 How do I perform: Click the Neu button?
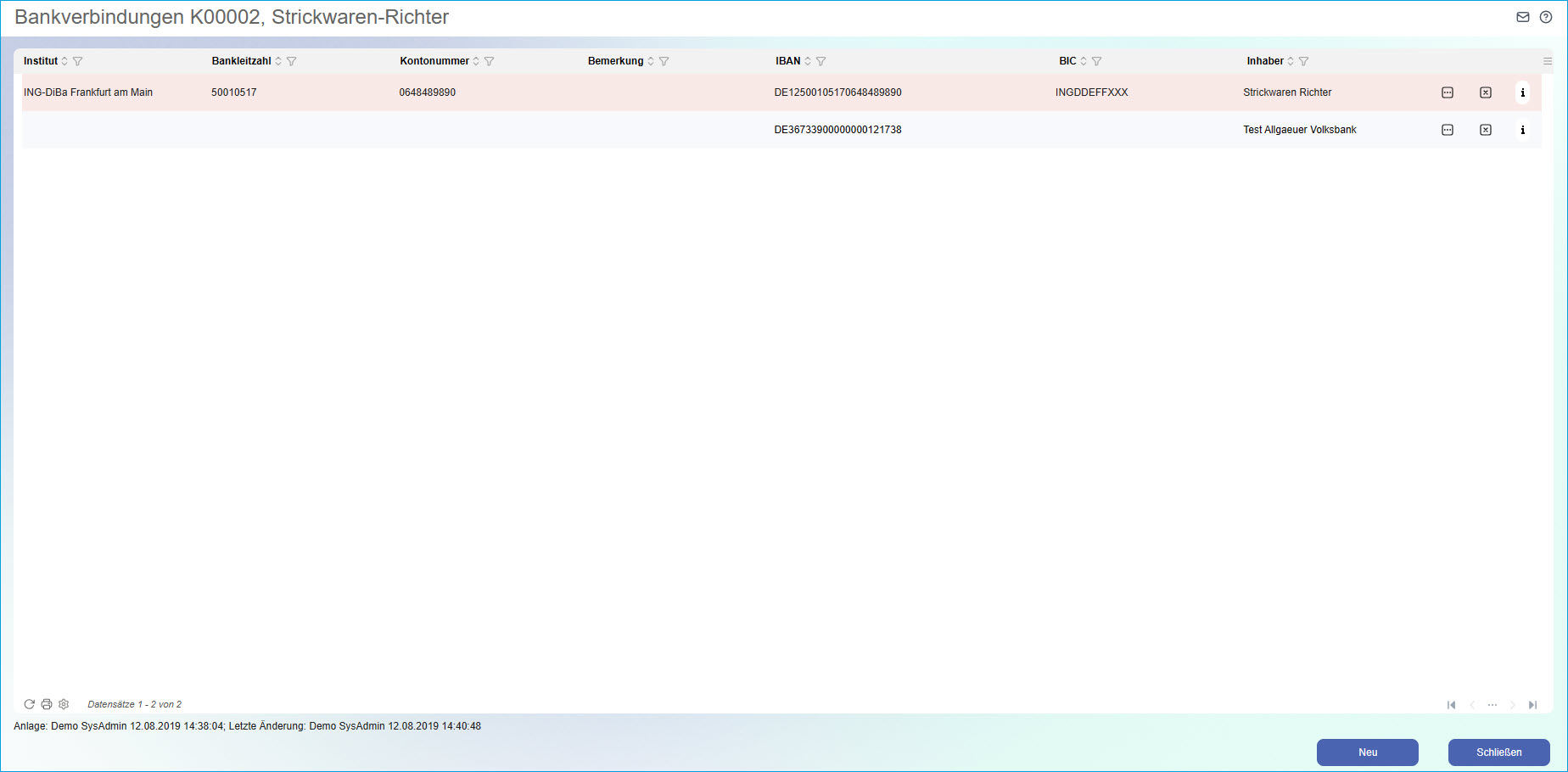click(1367, 752)
